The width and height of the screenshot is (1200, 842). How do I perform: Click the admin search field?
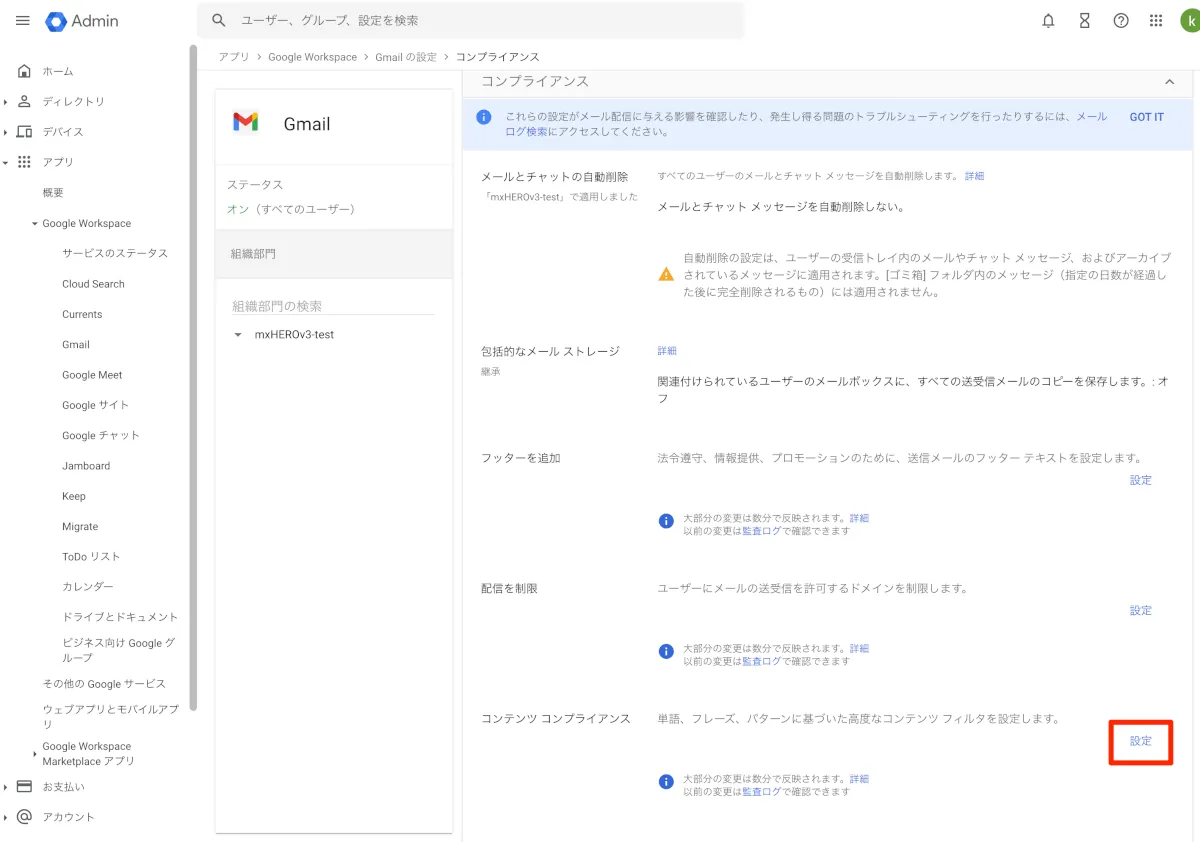480,20
